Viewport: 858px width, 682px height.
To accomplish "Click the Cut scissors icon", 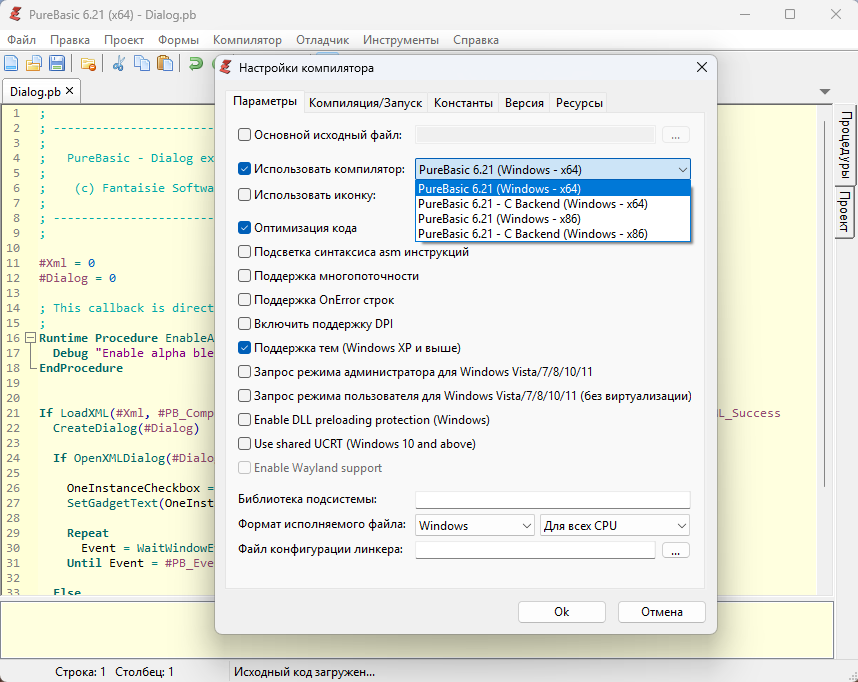I will pos(119,63).
